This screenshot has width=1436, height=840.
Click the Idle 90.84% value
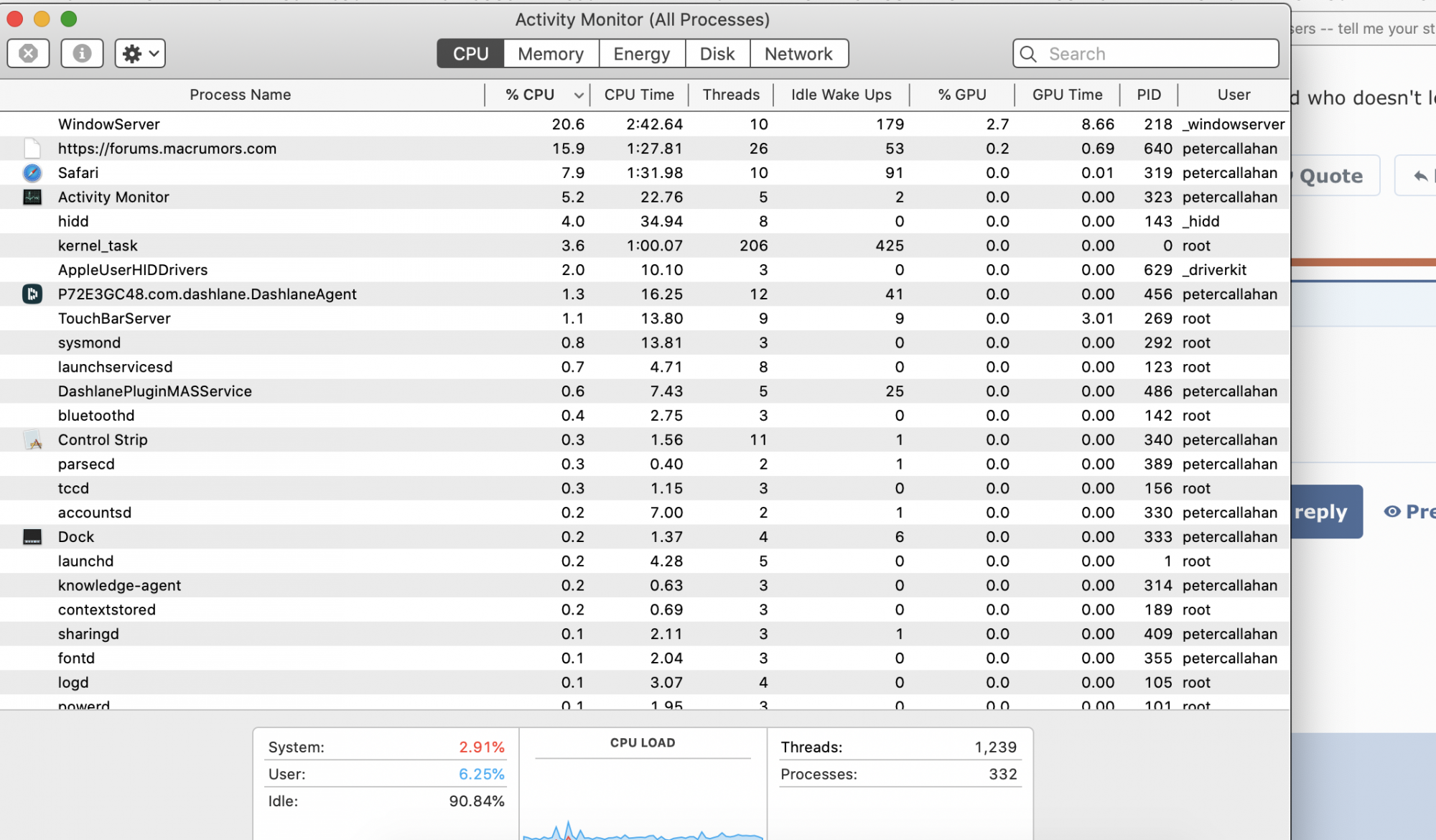pos(477,801)
